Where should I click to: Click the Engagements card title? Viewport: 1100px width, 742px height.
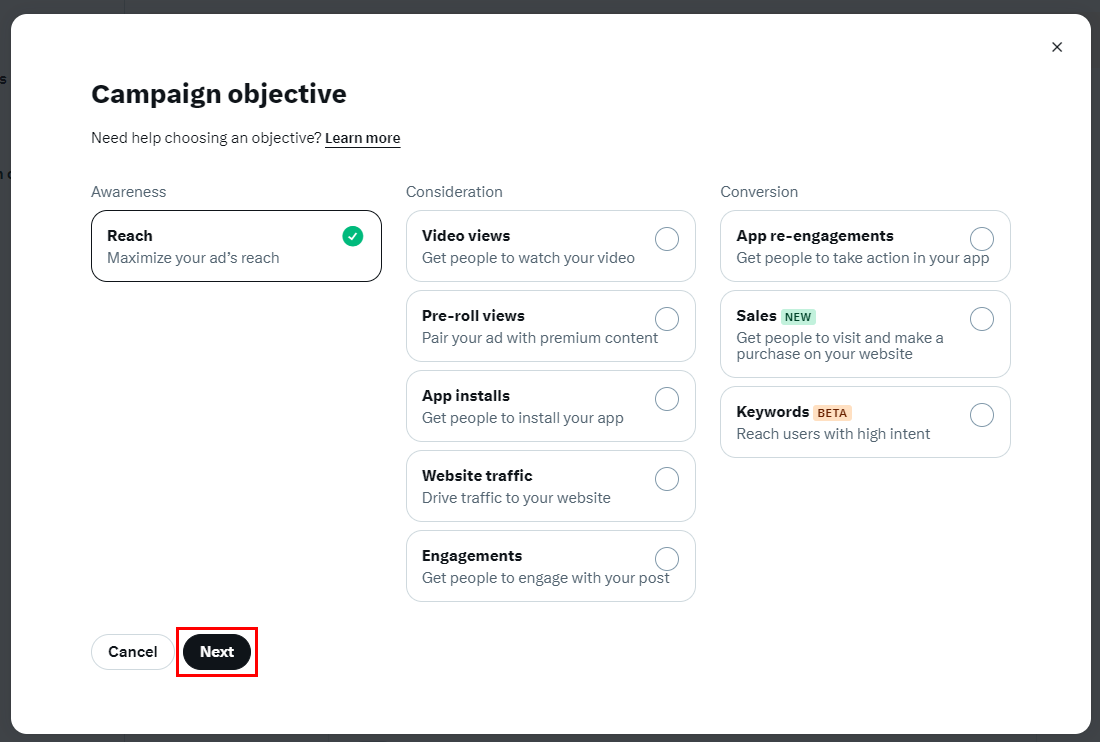click(472, 556)
